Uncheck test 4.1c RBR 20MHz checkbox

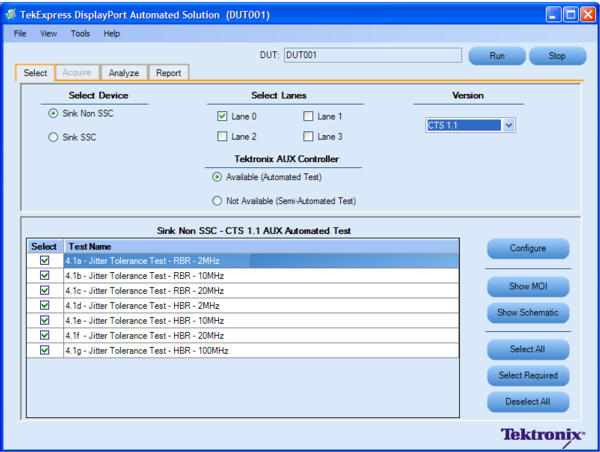(x=45, y=290)
